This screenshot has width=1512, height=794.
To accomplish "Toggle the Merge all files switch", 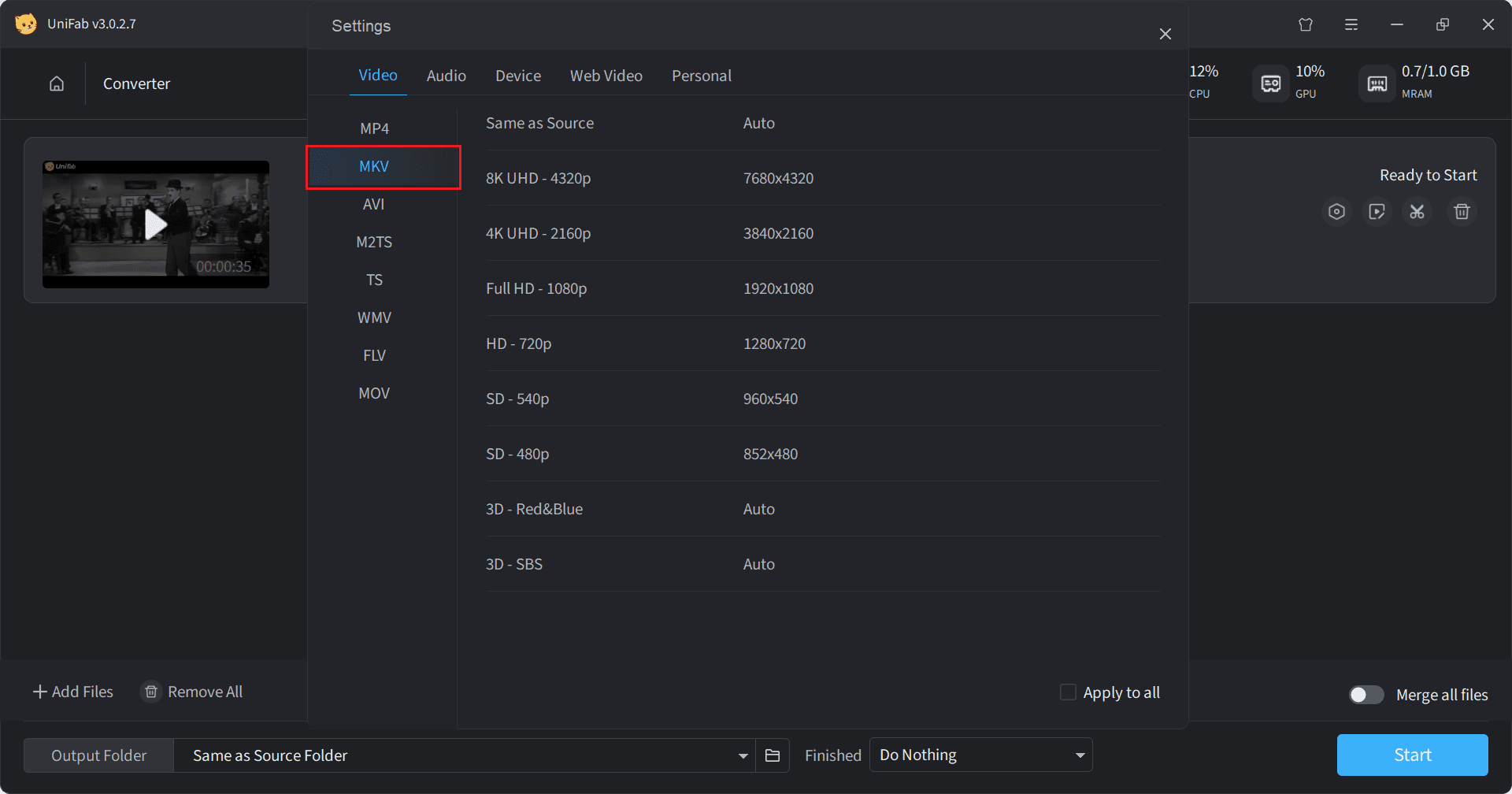I will [x=1366, y=695].
